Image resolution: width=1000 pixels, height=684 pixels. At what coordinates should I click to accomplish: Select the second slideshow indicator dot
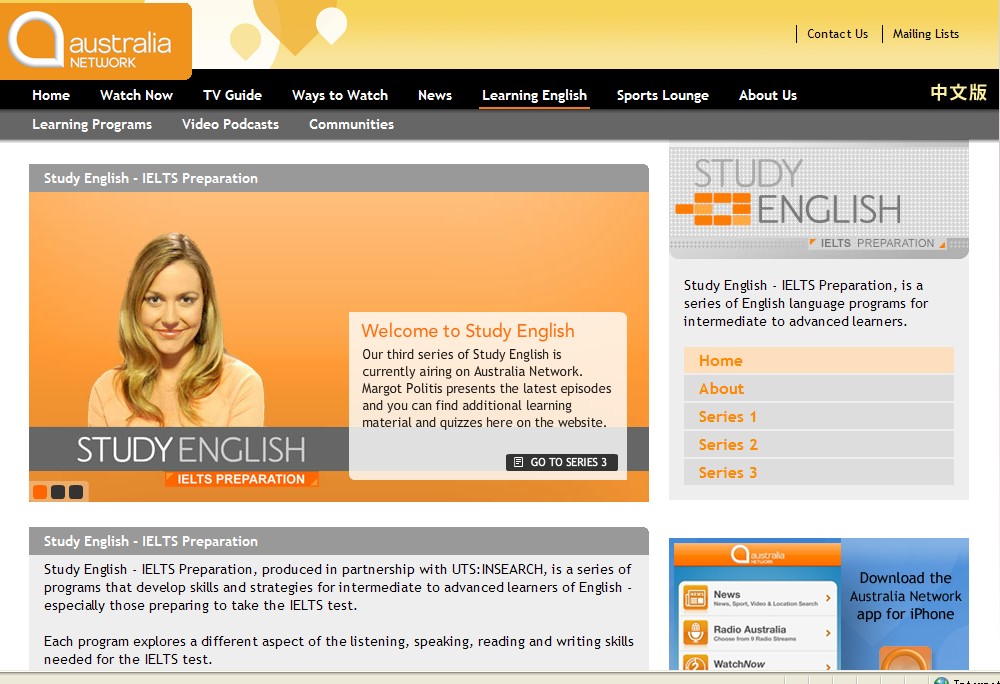pos(58,491)
